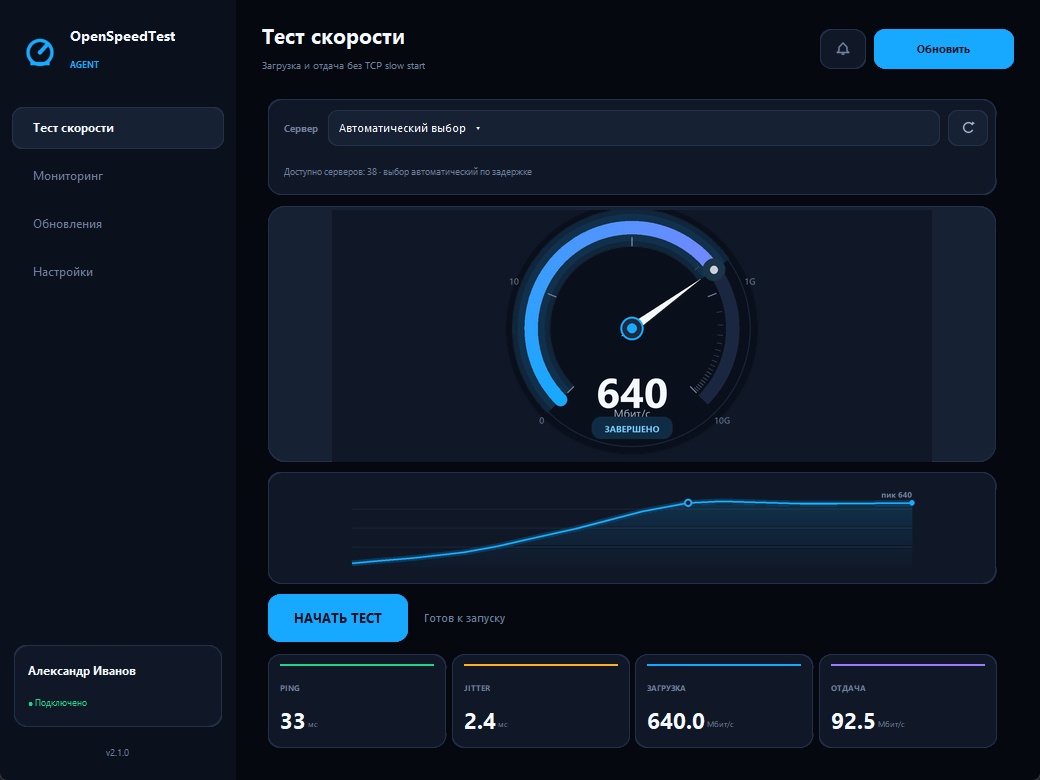This screenshot has height=780, width=1040.
Task: Click the white knob on gauge arc
Action: click(714, 270)
